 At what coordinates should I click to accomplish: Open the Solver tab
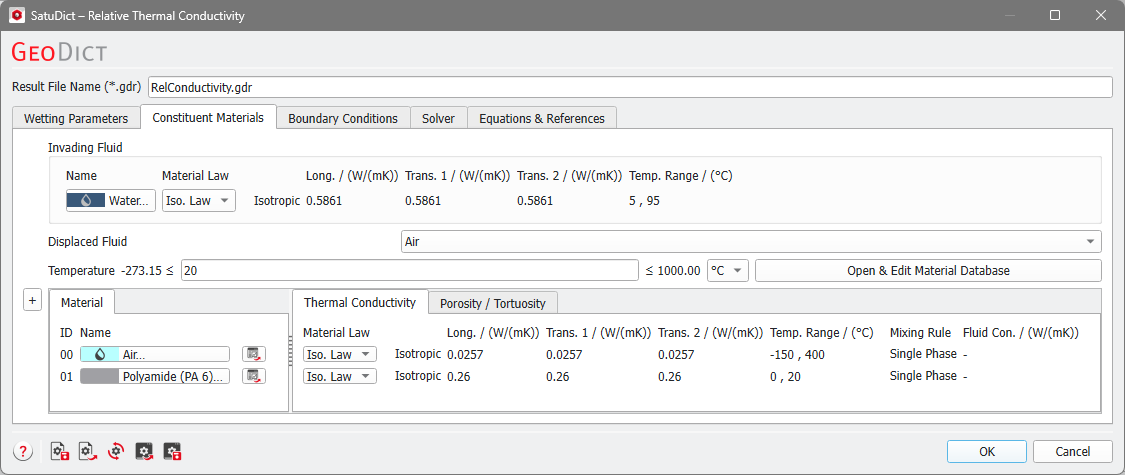tap(438, 118)
